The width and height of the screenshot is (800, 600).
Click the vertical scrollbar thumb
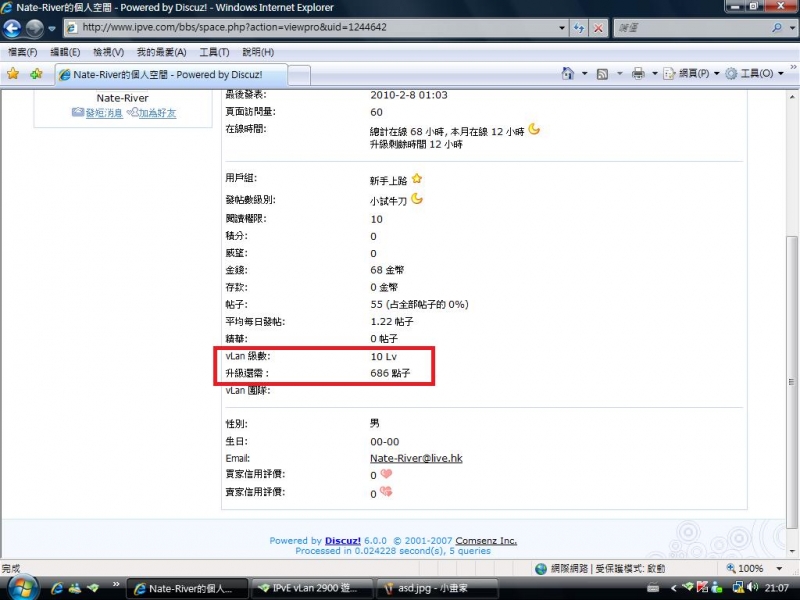point(792,383)
